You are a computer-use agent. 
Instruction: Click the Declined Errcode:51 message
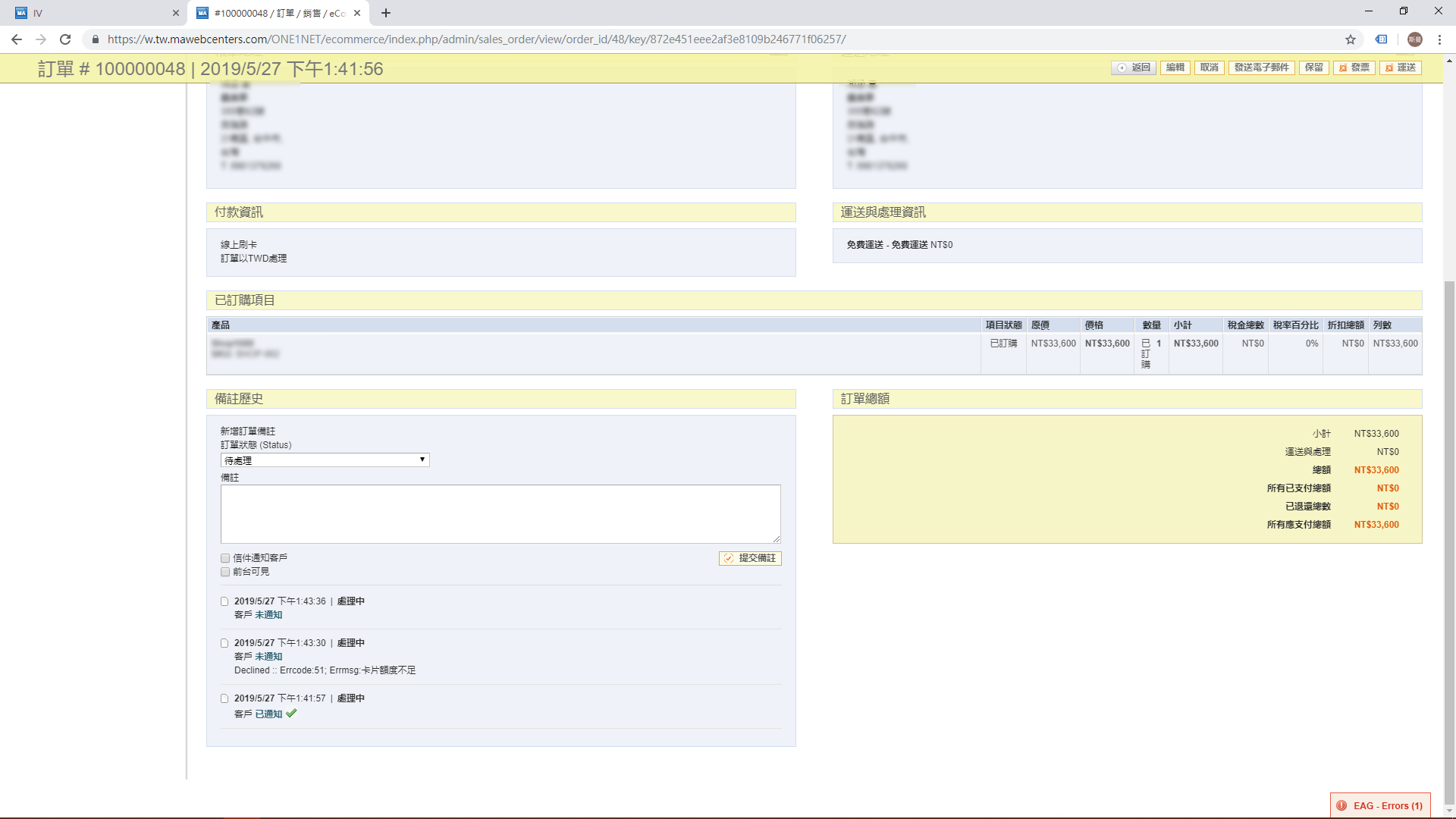325,670
